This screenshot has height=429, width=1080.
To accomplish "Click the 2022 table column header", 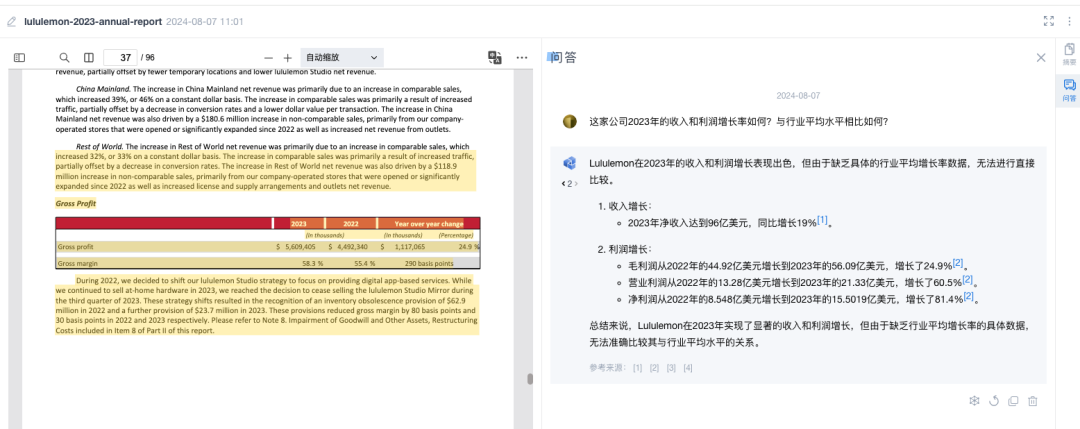I will click(351, 224).
